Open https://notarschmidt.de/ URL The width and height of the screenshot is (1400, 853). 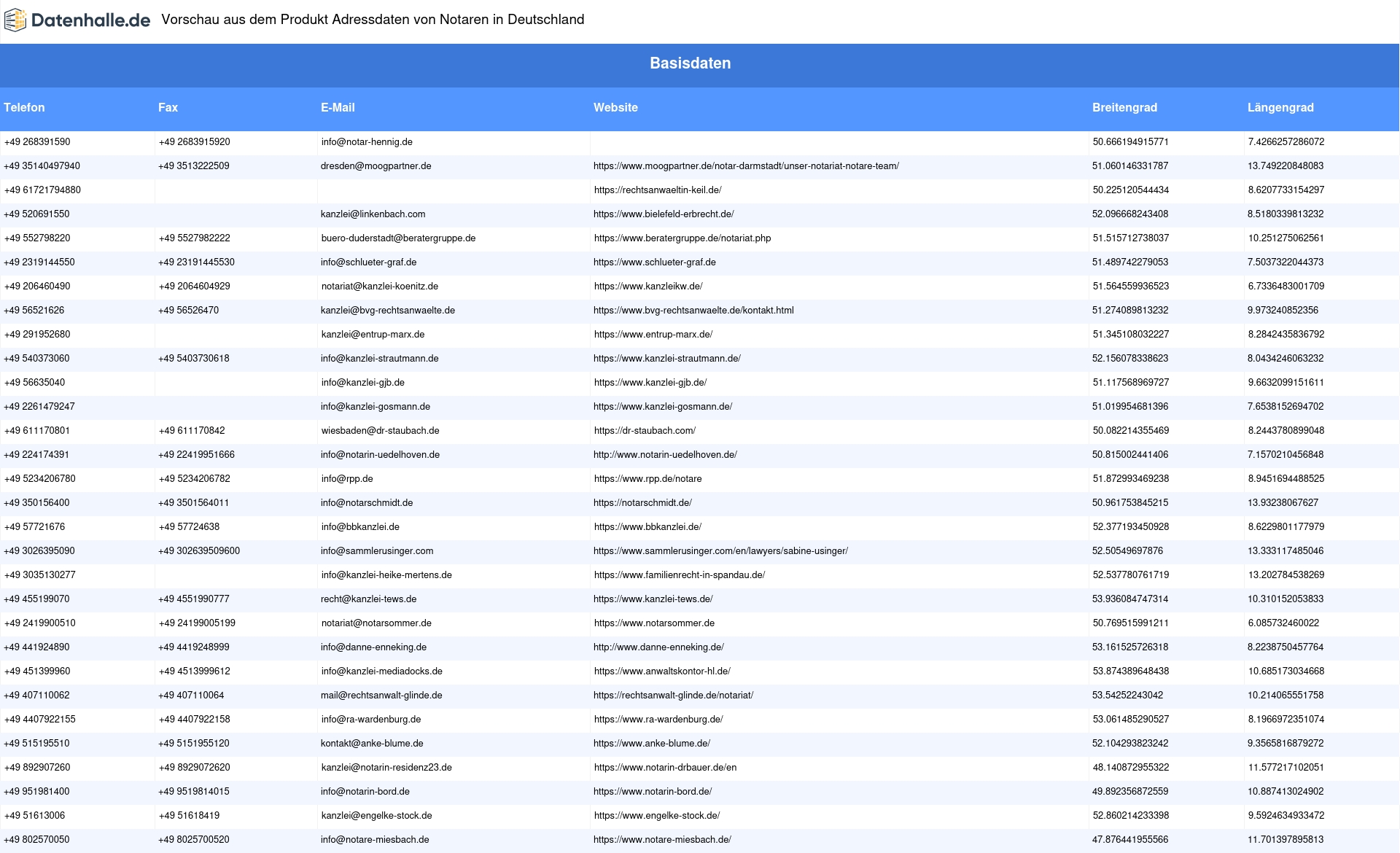(642, 503)
